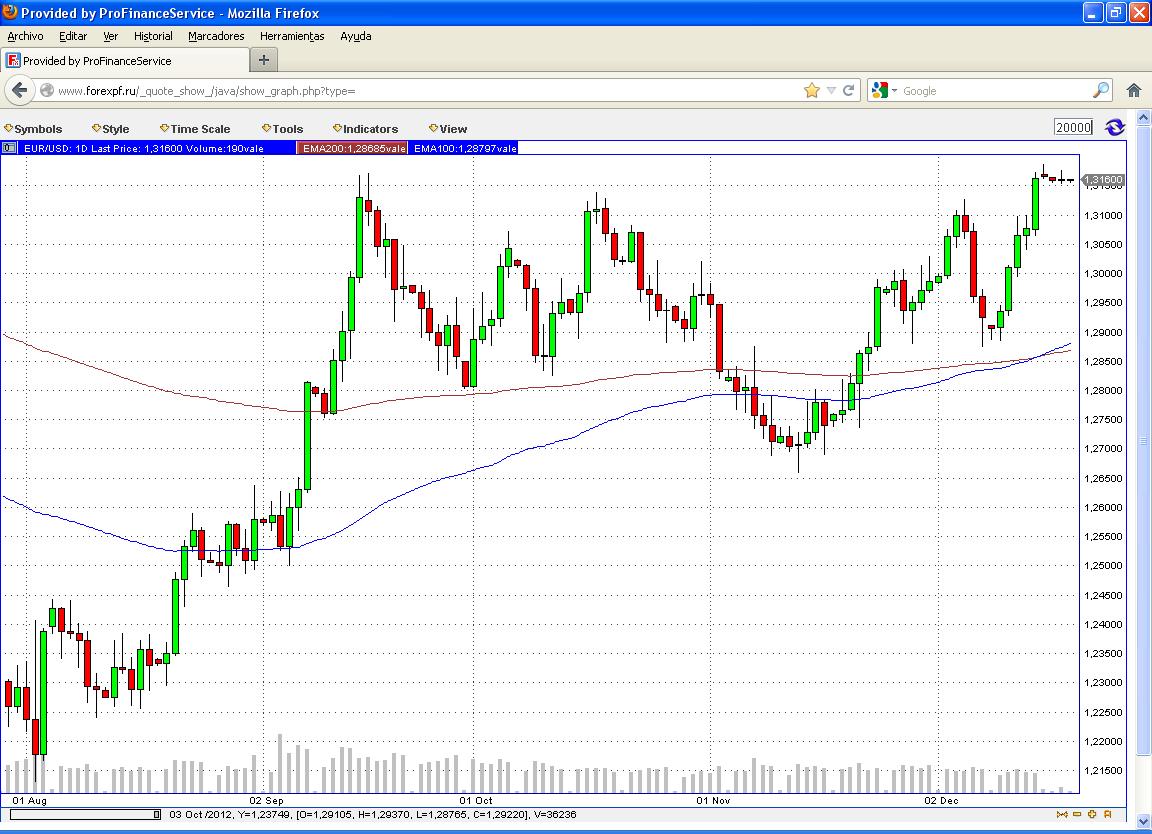Go to the Firefox home page
Viewport: 1152px width, 834px height.
point(1134,90)
